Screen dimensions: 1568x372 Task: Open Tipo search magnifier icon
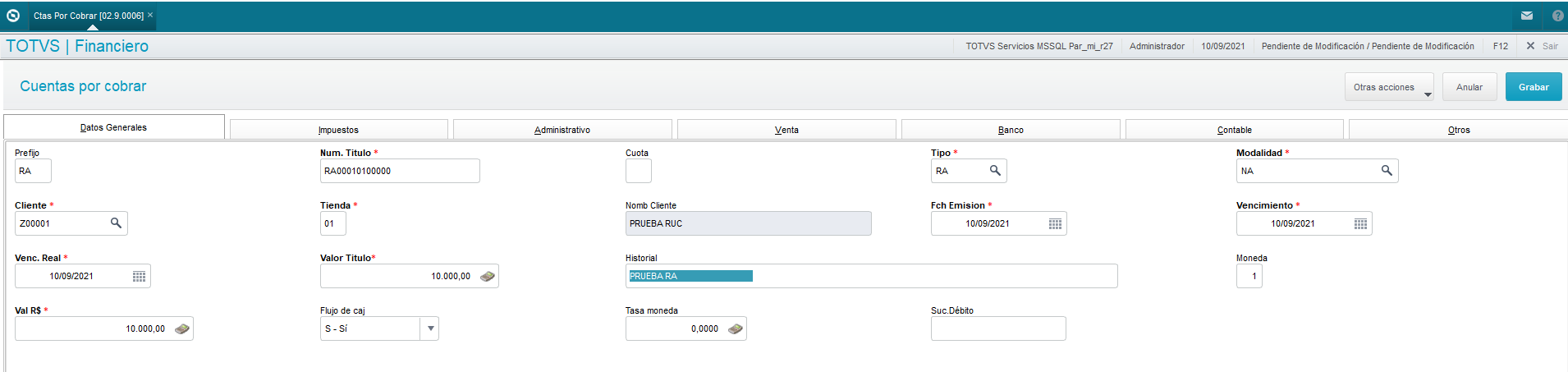point(995,170)
